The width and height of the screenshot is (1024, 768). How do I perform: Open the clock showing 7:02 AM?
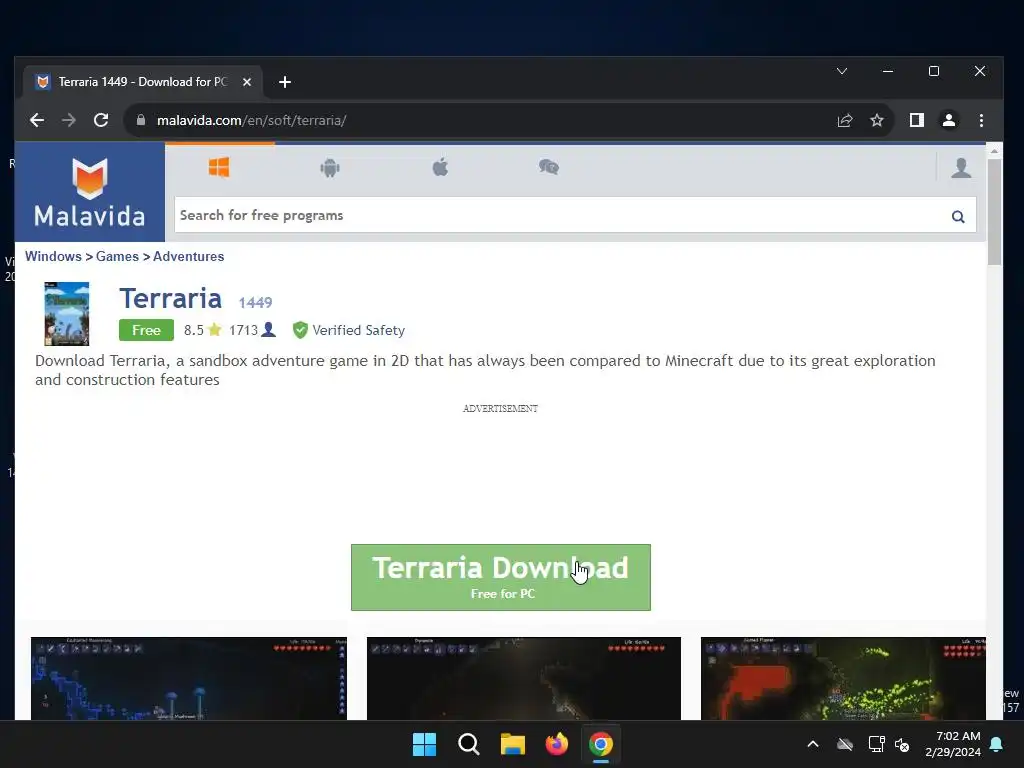point(953,744)
